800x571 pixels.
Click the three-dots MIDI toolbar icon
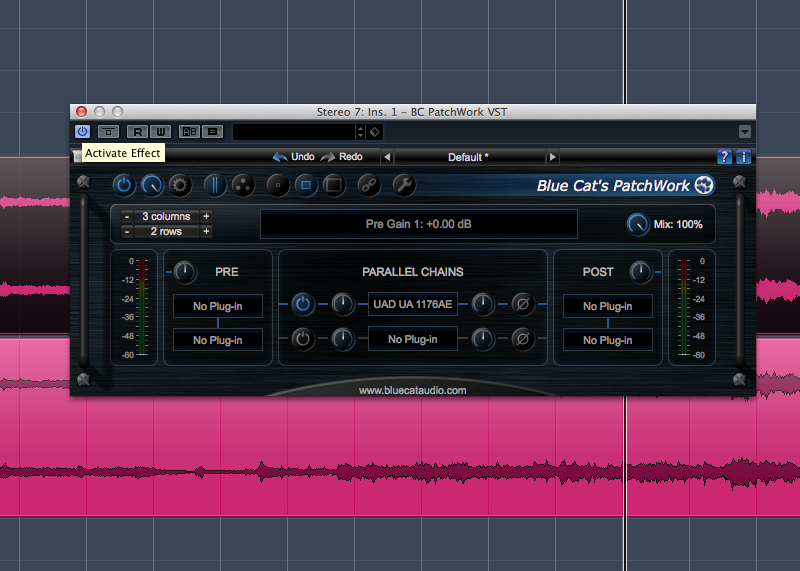[x=243, y=185]
